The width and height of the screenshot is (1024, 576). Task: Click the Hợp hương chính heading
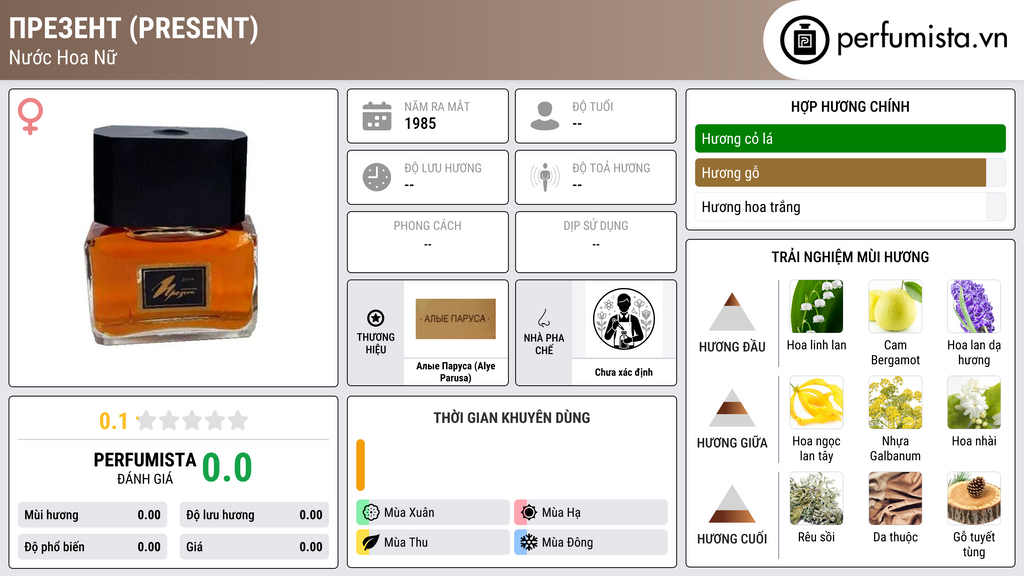(x=850, y=106)
